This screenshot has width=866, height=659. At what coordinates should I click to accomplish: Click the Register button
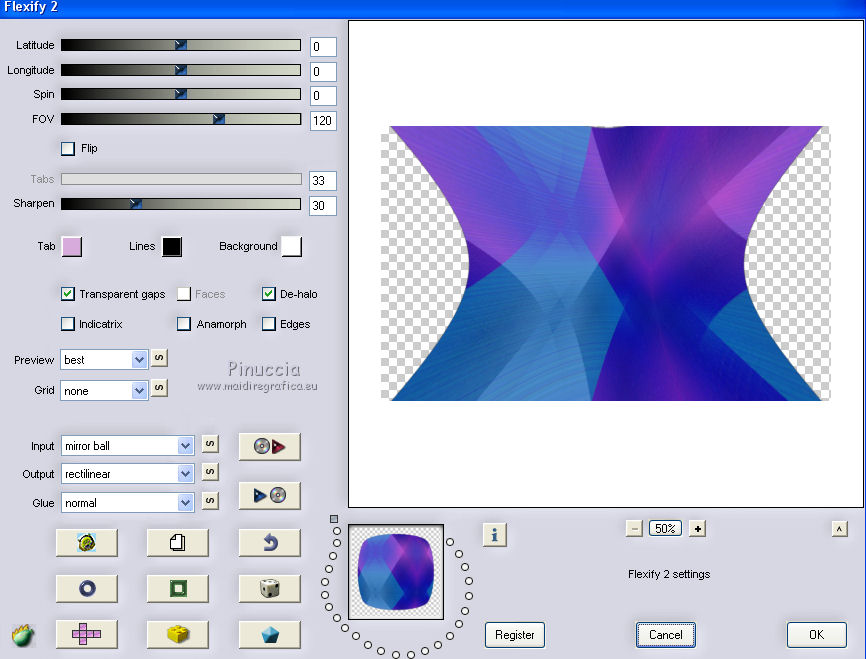(x=515, y=635)
